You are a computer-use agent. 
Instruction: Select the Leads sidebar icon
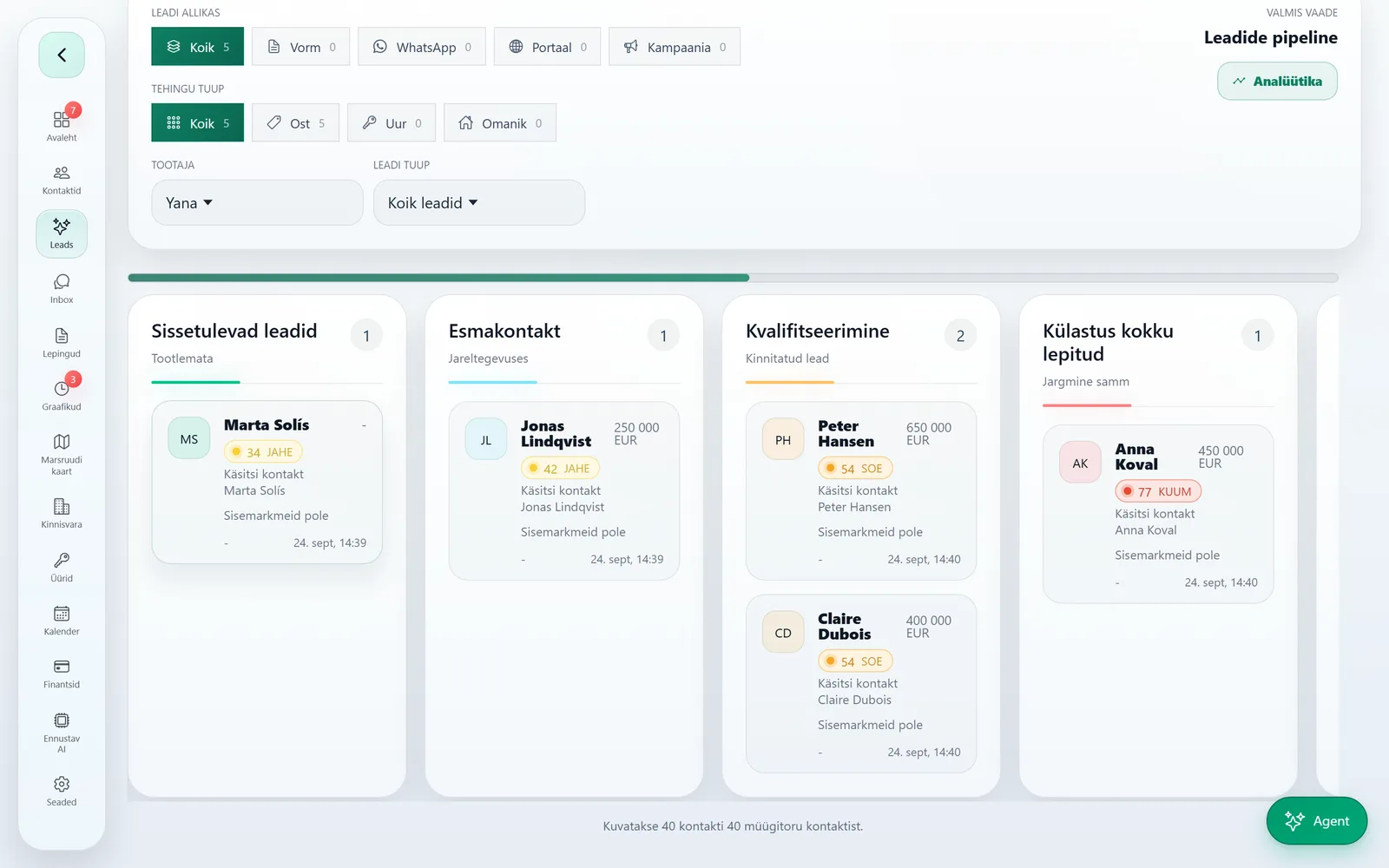62,233
